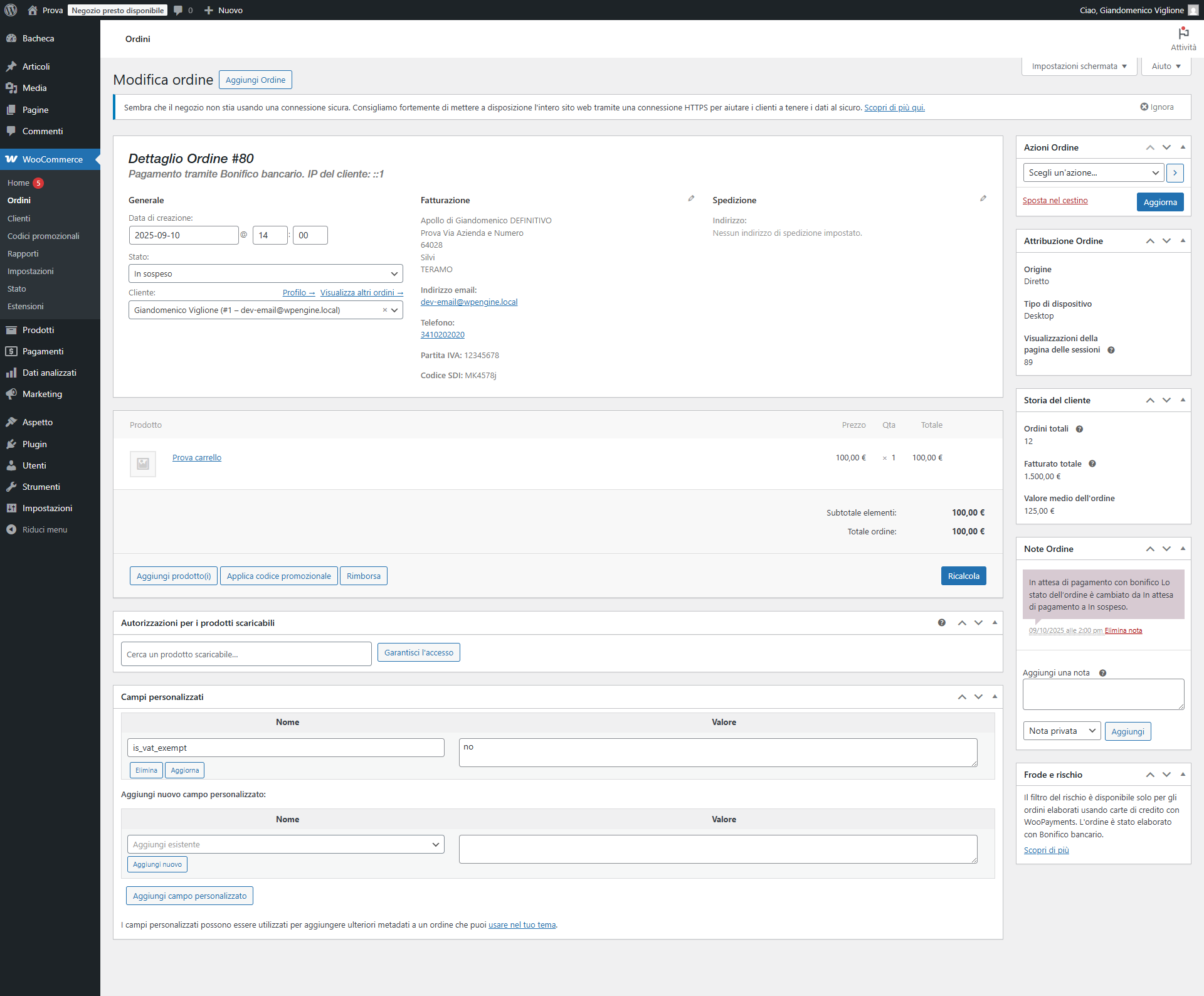Run the selected order action arrow button
This screenshot has width=1204, height=996.
point(1175,173)
